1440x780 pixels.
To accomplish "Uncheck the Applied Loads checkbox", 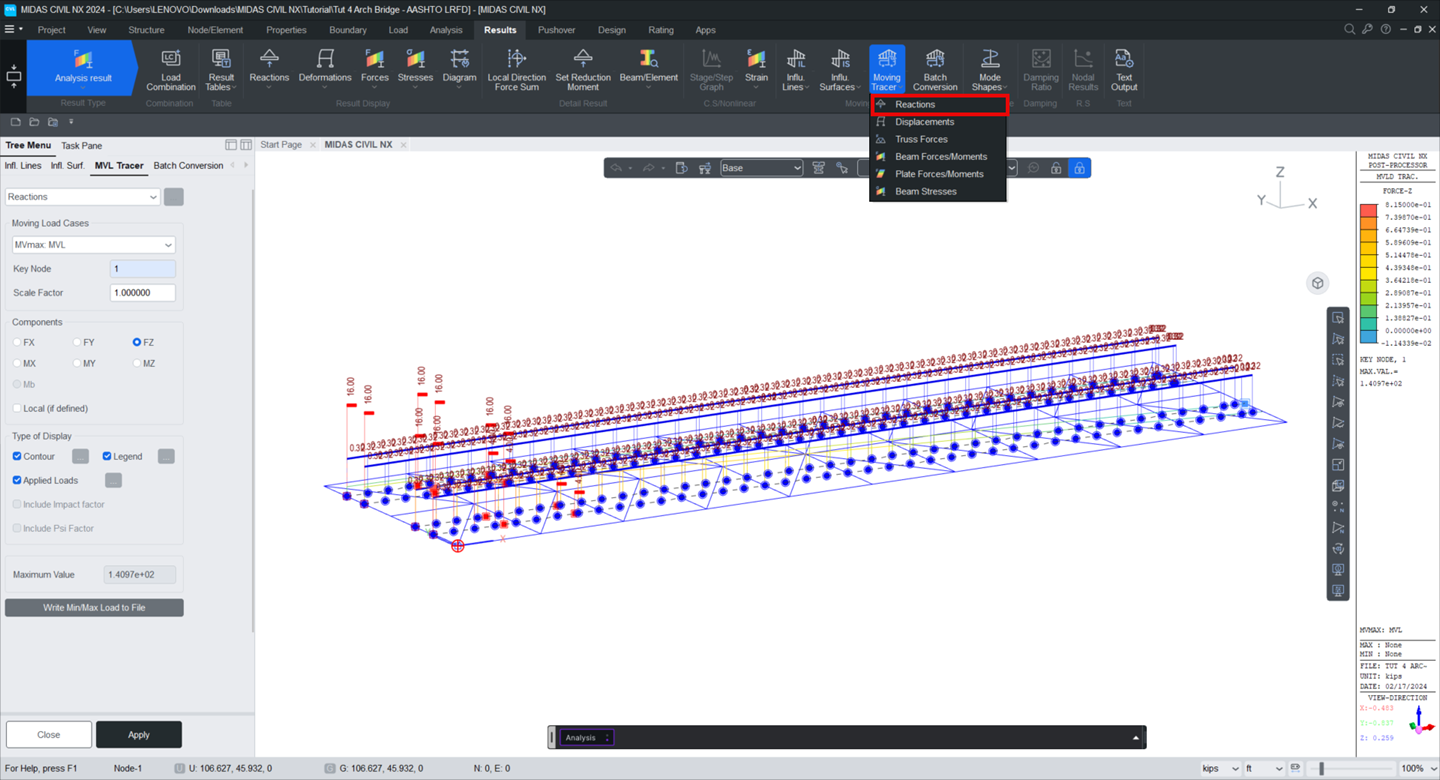I will coord(17,480).
